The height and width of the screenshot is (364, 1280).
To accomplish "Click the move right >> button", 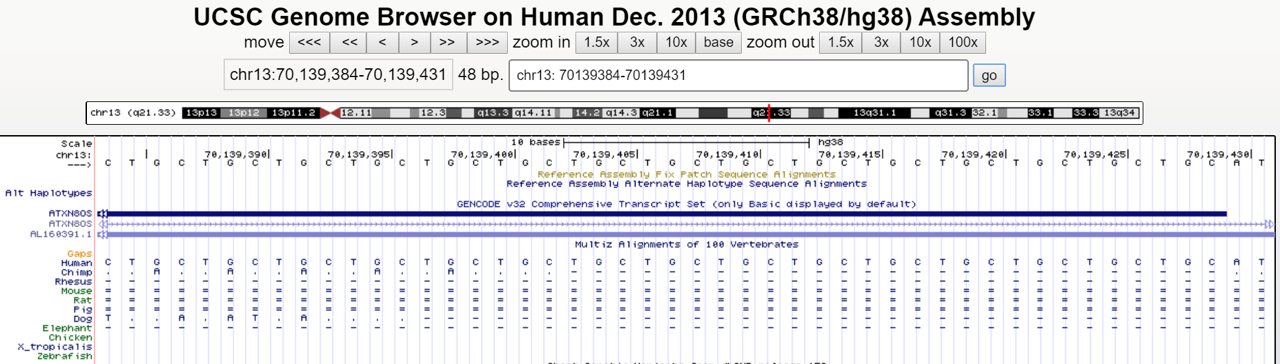I will coord(448,42).
